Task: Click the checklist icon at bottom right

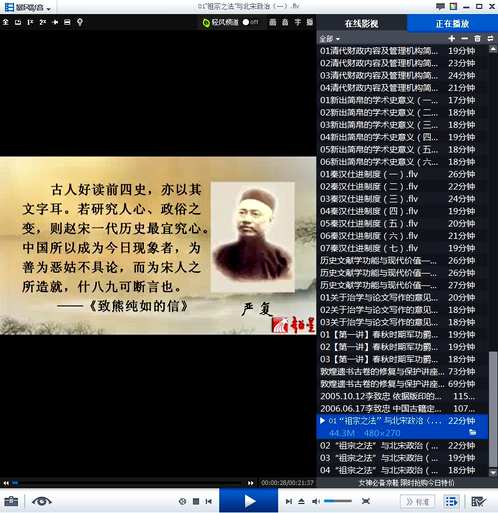Action: tap(479, 501)
